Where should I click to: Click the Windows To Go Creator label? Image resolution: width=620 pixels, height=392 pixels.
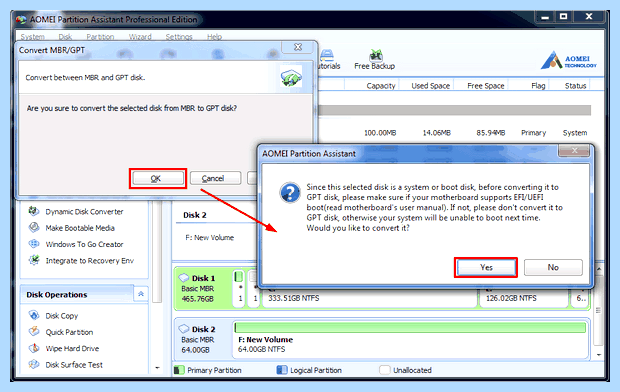(x=84, y=244)
